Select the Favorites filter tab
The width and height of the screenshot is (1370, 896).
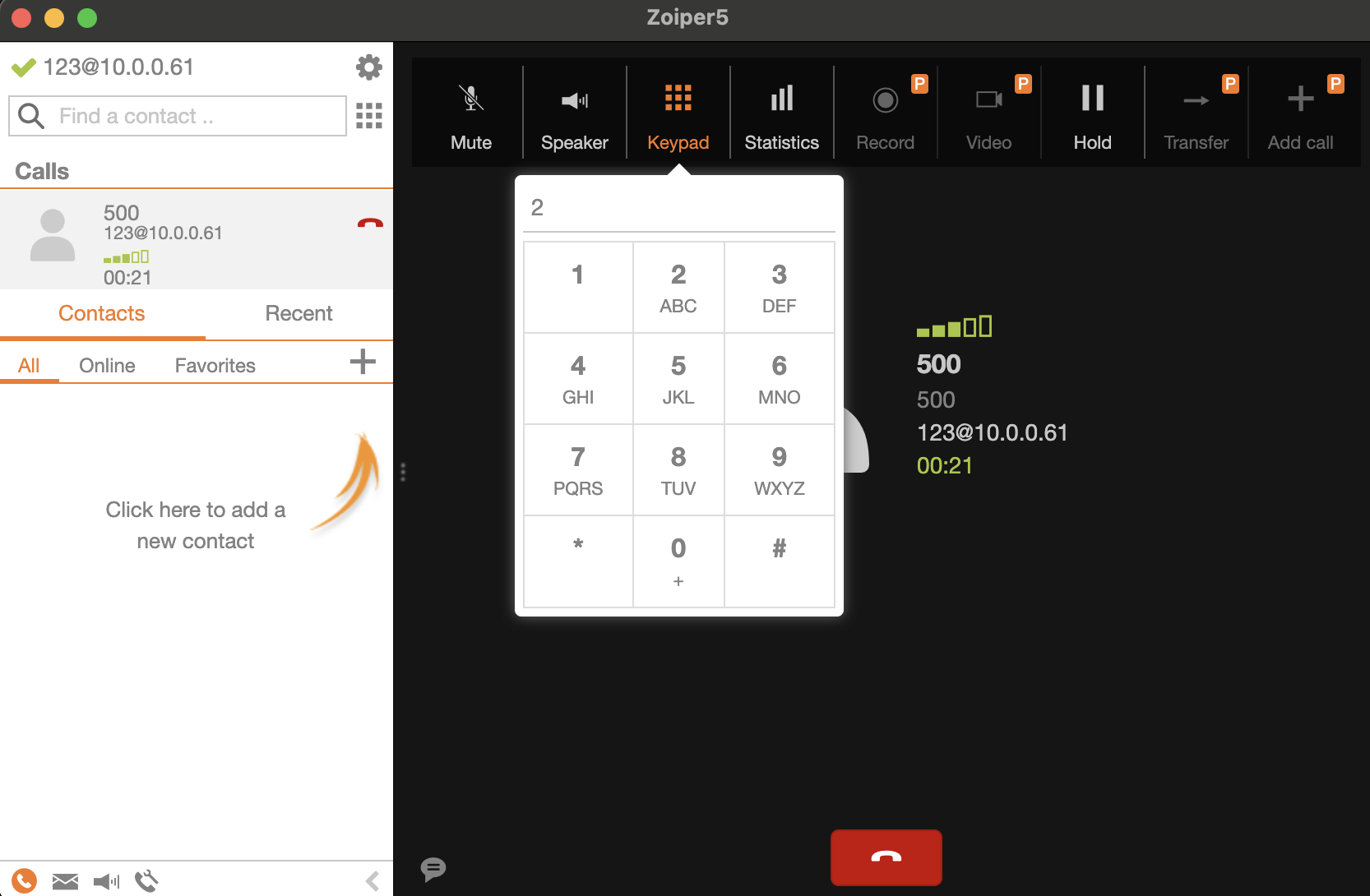click(x=215, y=366)
